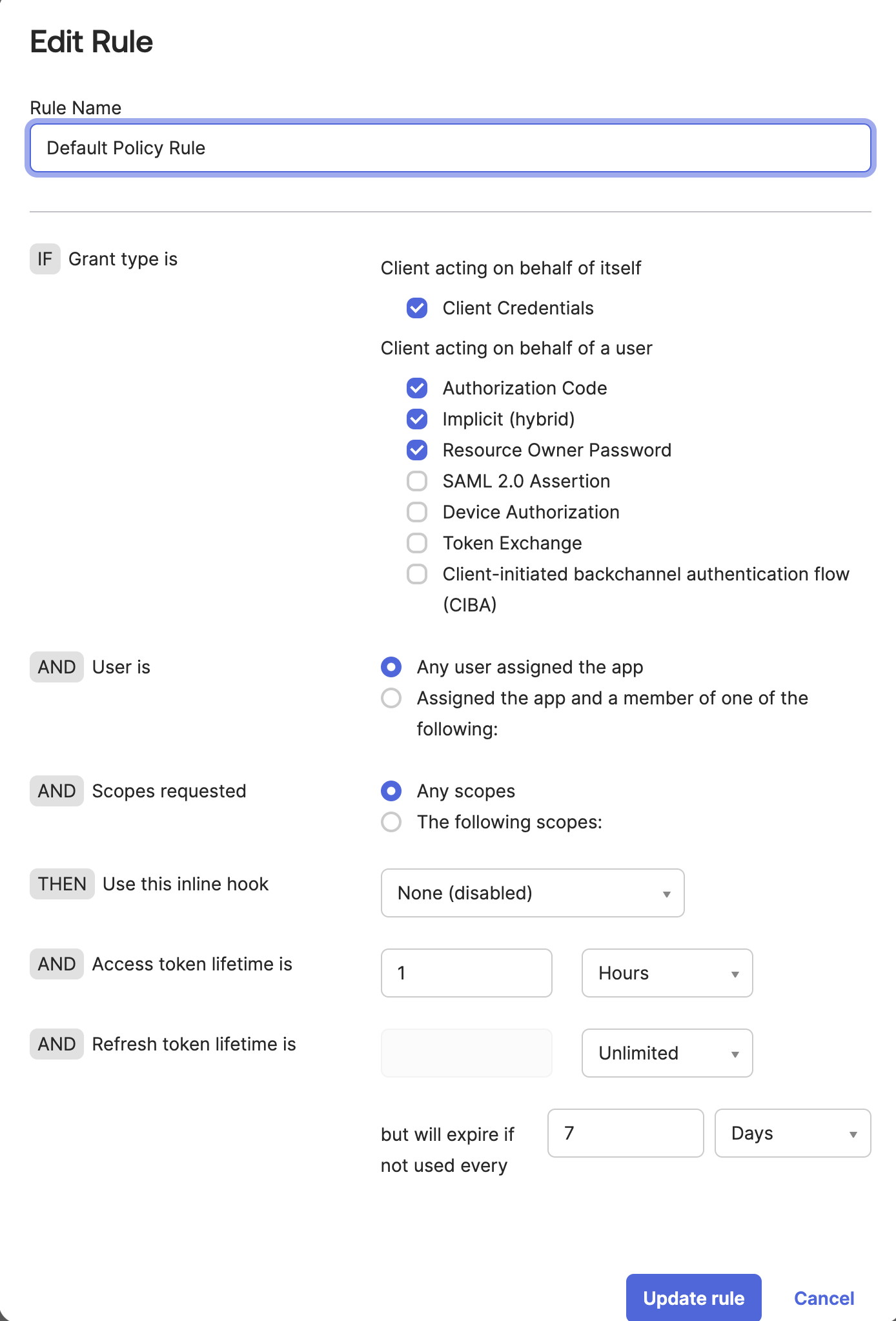Click the Cancel link
896x1321 pixels.
(x=824, y=1298)
